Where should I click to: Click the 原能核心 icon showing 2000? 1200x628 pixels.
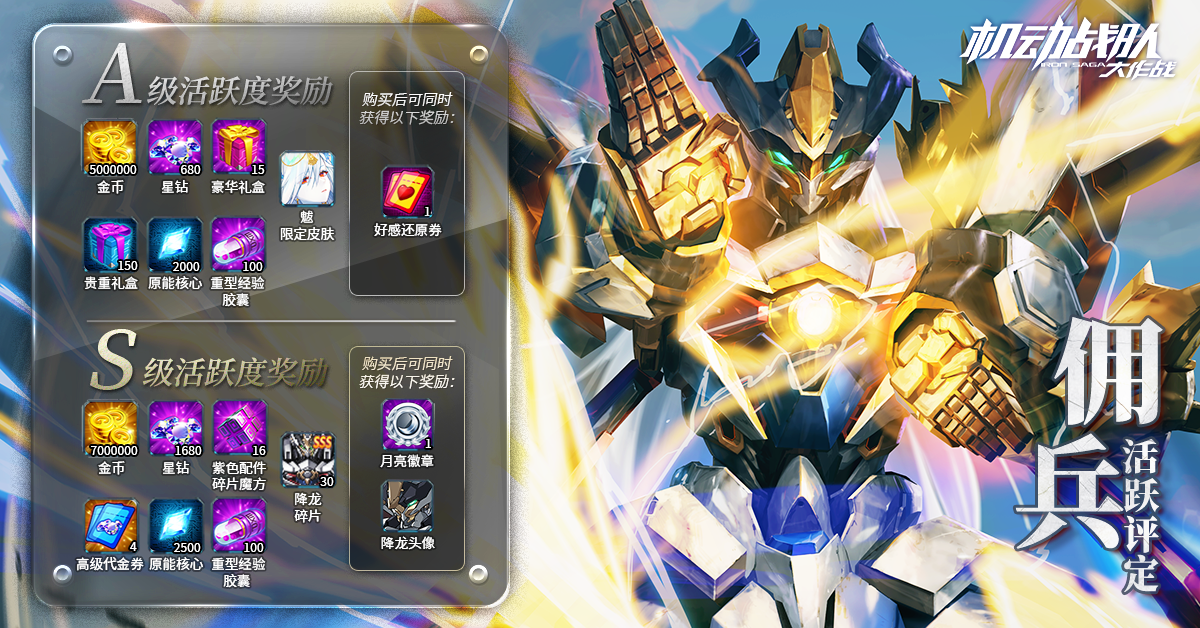175,245
